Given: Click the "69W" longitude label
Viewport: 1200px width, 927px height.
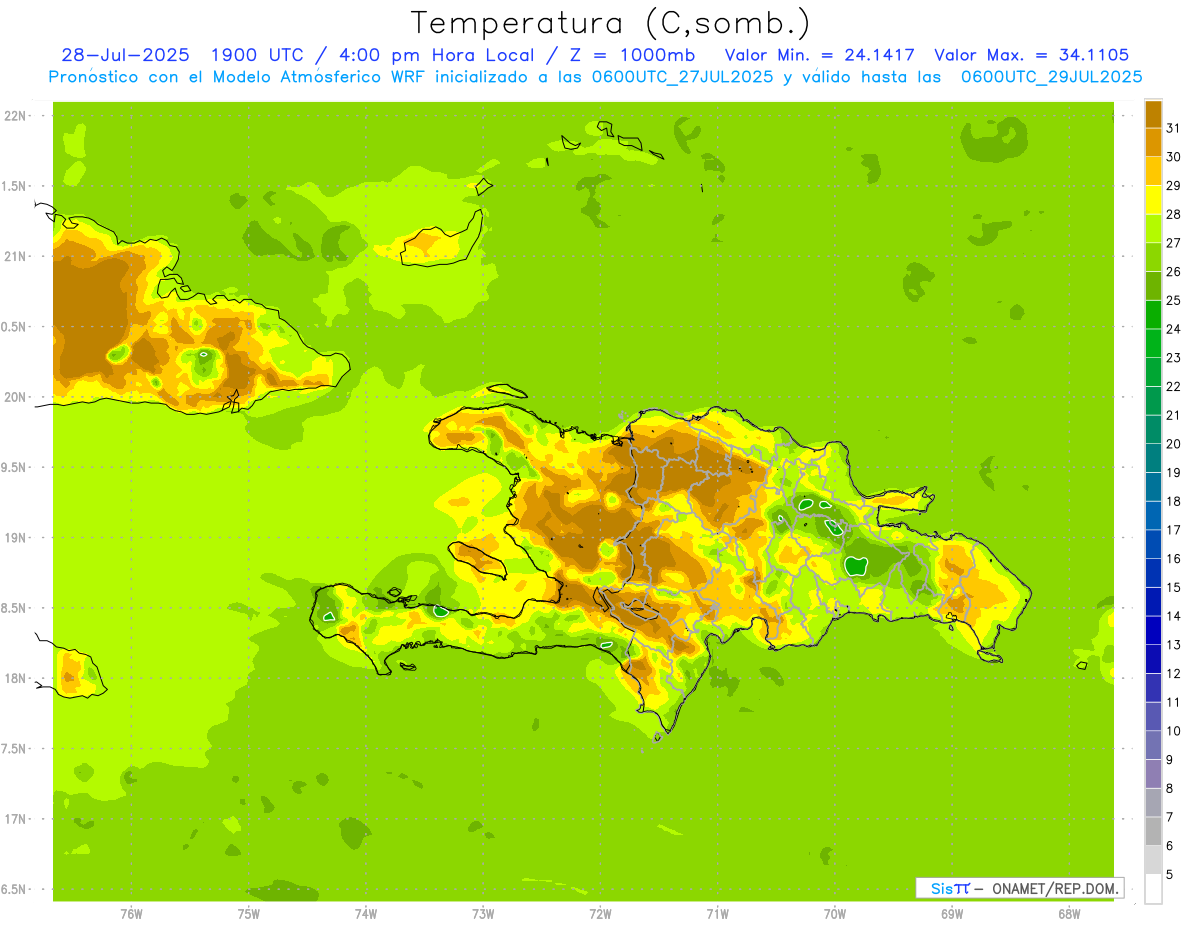Looking at the screenshot, I should point(952,913).
